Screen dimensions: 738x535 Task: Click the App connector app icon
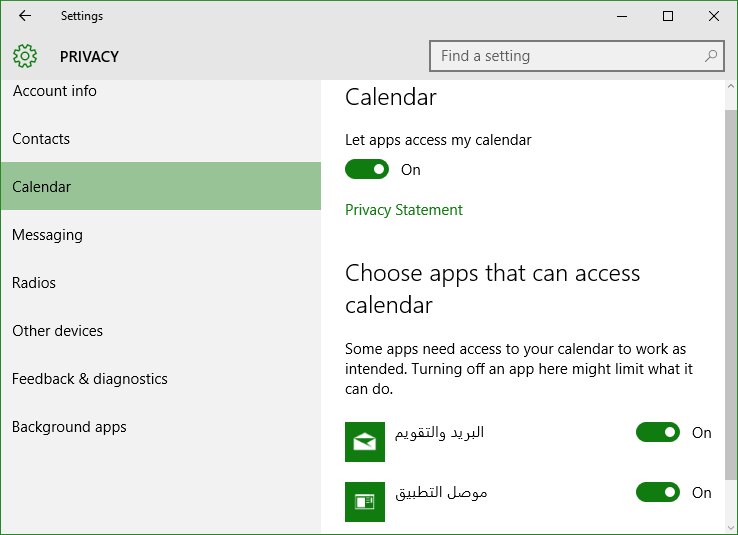(x=365, y=502)
